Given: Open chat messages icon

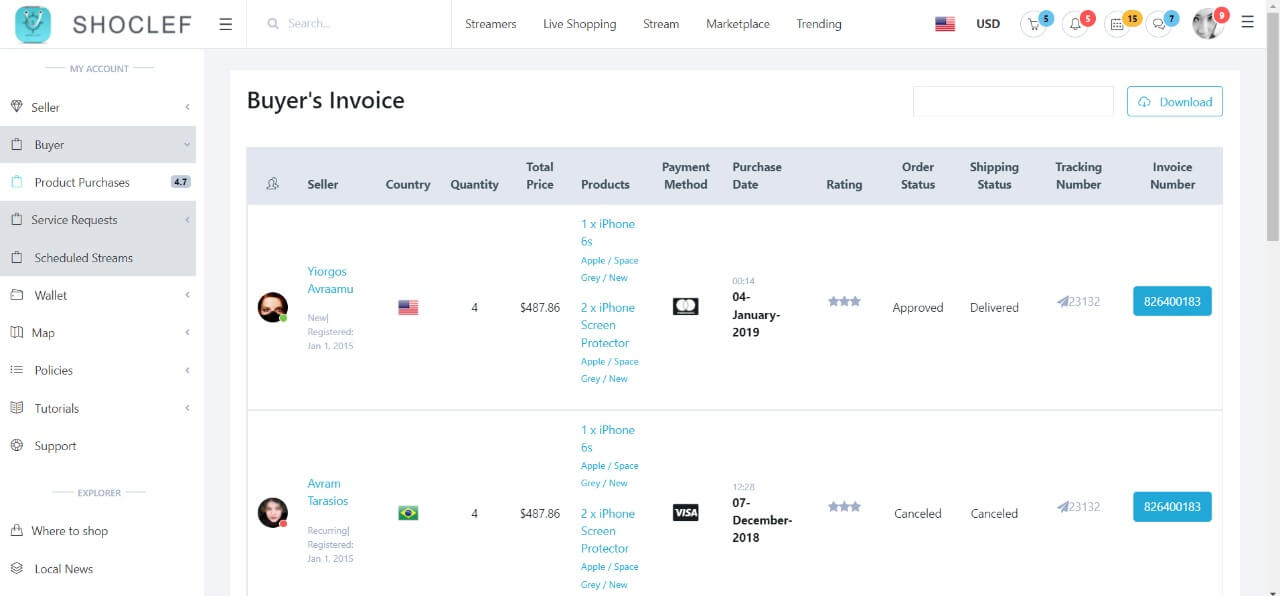Looking at the screenshot, I should coord(1159,25).
